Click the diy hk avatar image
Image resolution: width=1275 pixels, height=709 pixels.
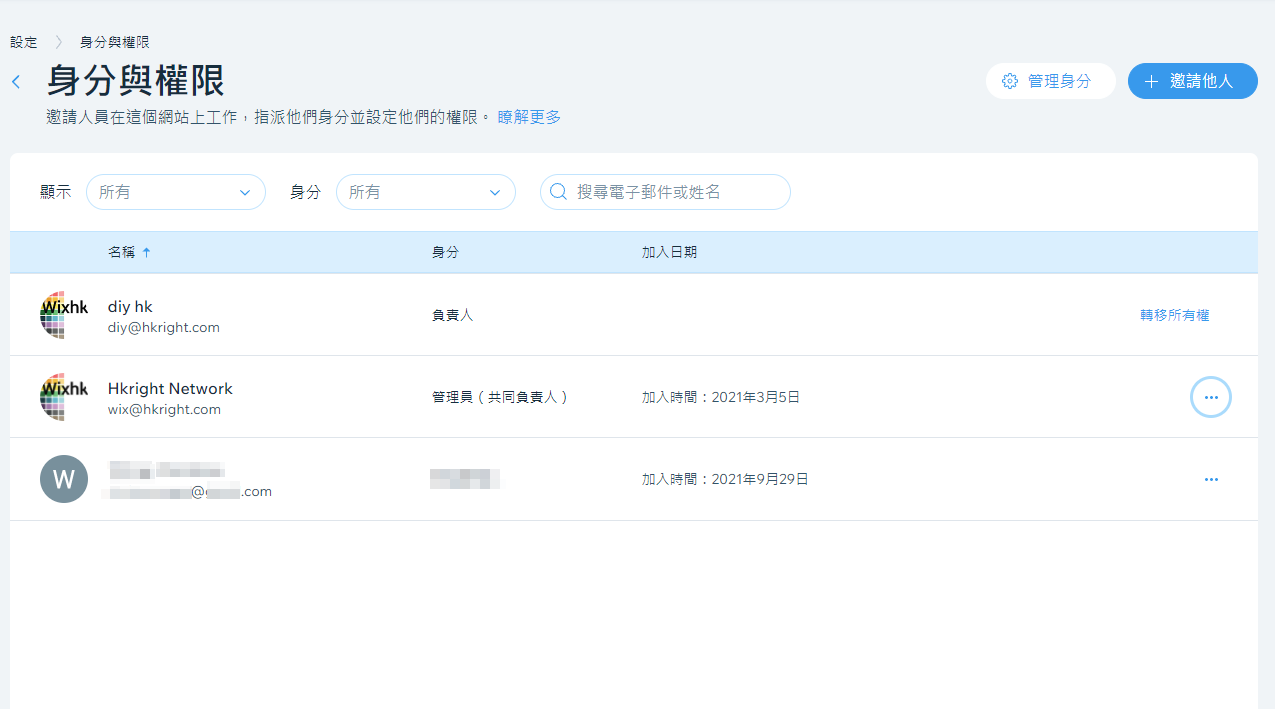64,315
